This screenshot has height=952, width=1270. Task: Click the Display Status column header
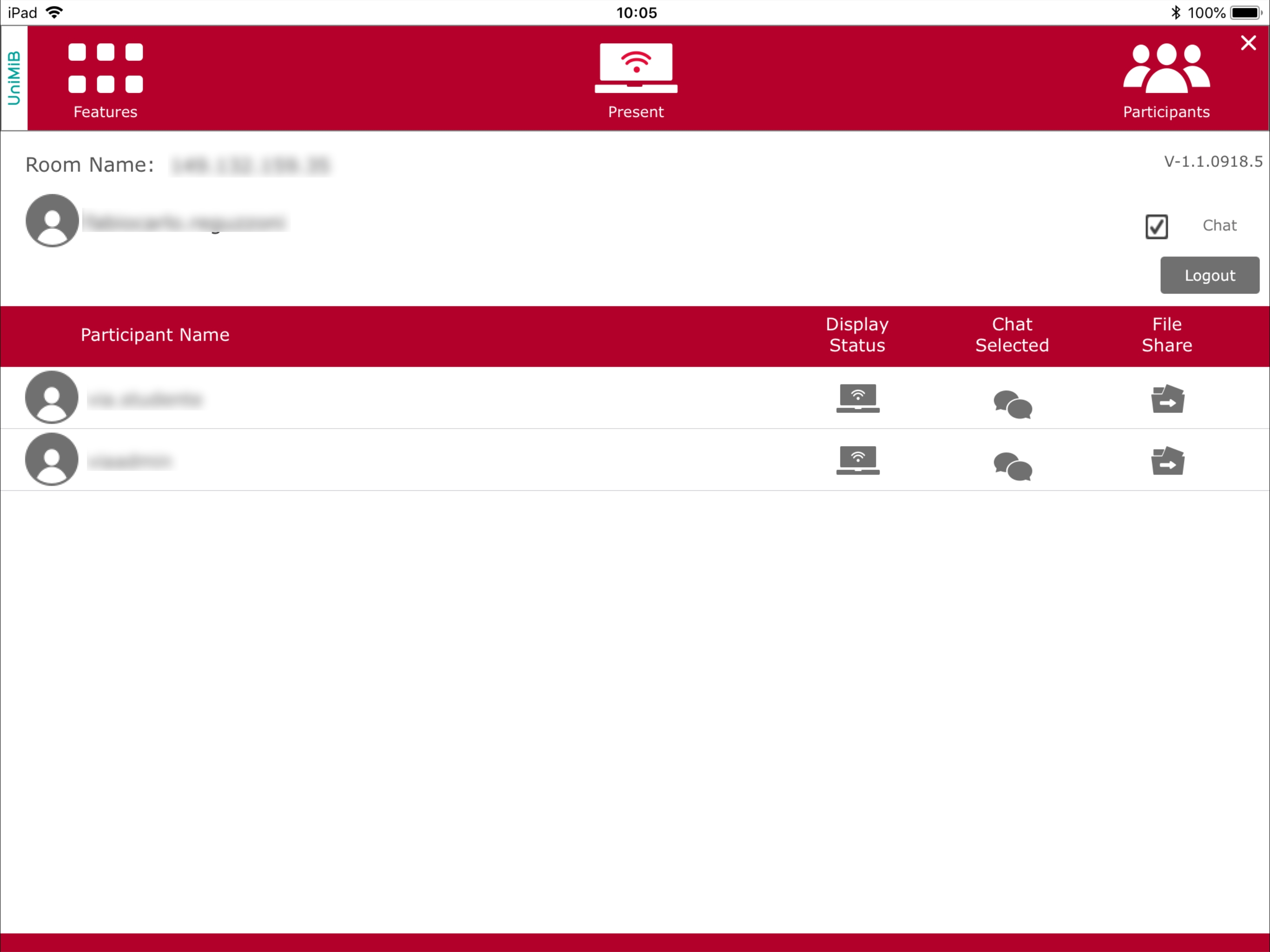coord(857,335)
